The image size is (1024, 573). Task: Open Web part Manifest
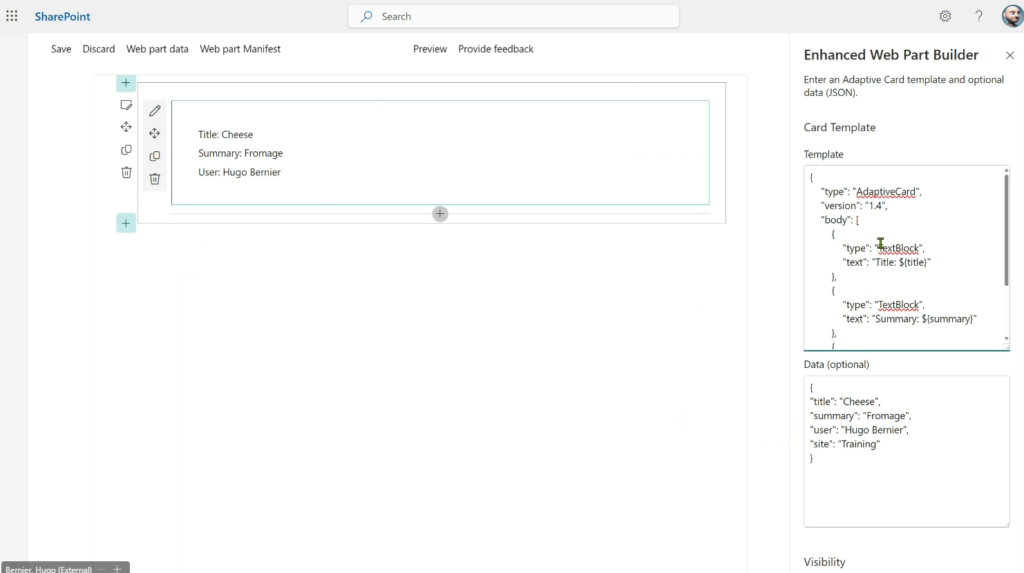[x=240, y=49]
